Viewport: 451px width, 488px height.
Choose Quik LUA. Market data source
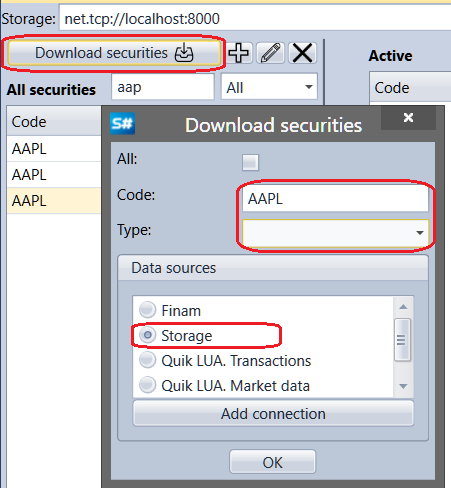pyautogui.click(x=224, y=385)
